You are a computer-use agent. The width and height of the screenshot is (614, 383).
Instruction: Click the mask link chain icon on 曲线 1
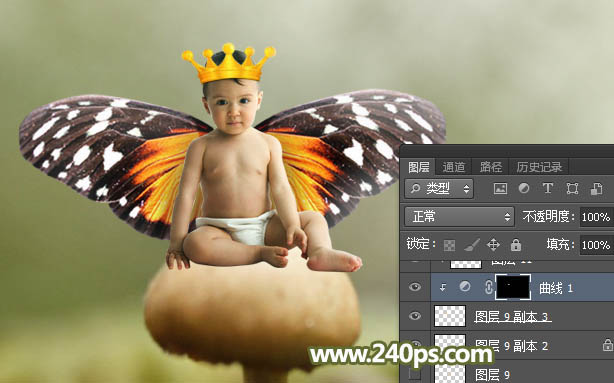(489, 287)
